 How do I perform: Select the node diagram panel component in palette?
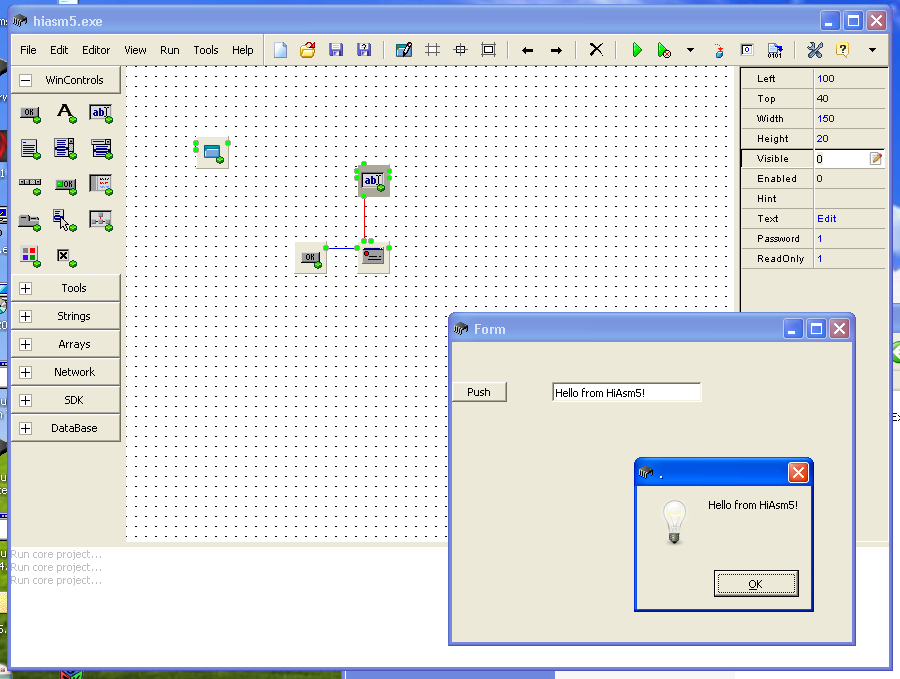click(101, 221)
